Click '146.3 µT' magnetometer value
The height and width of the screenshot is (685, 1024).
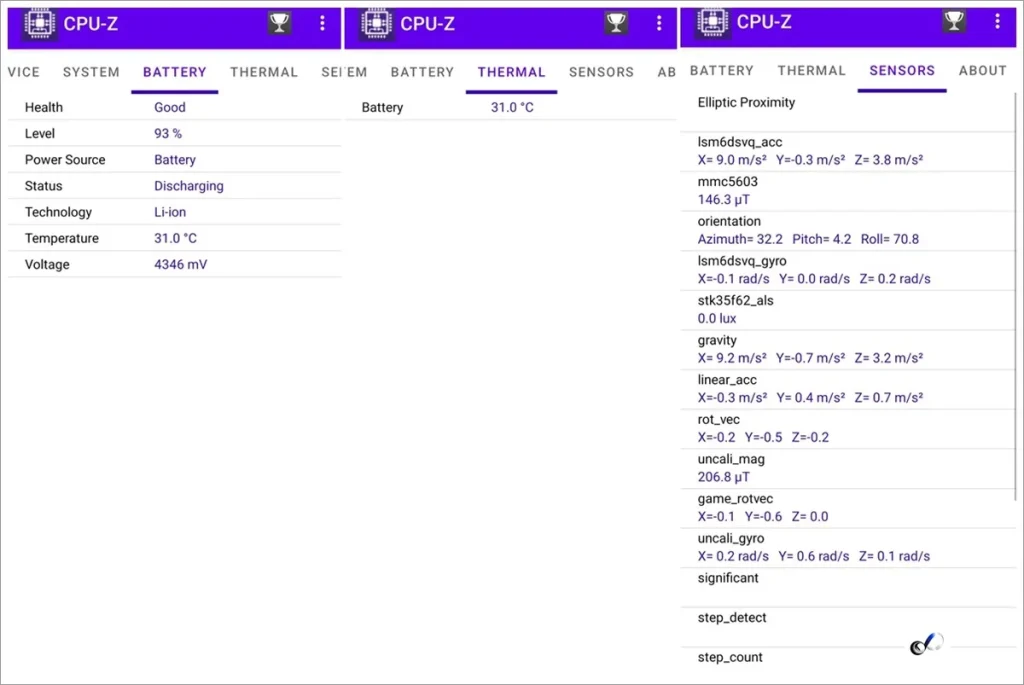[724, 199]
